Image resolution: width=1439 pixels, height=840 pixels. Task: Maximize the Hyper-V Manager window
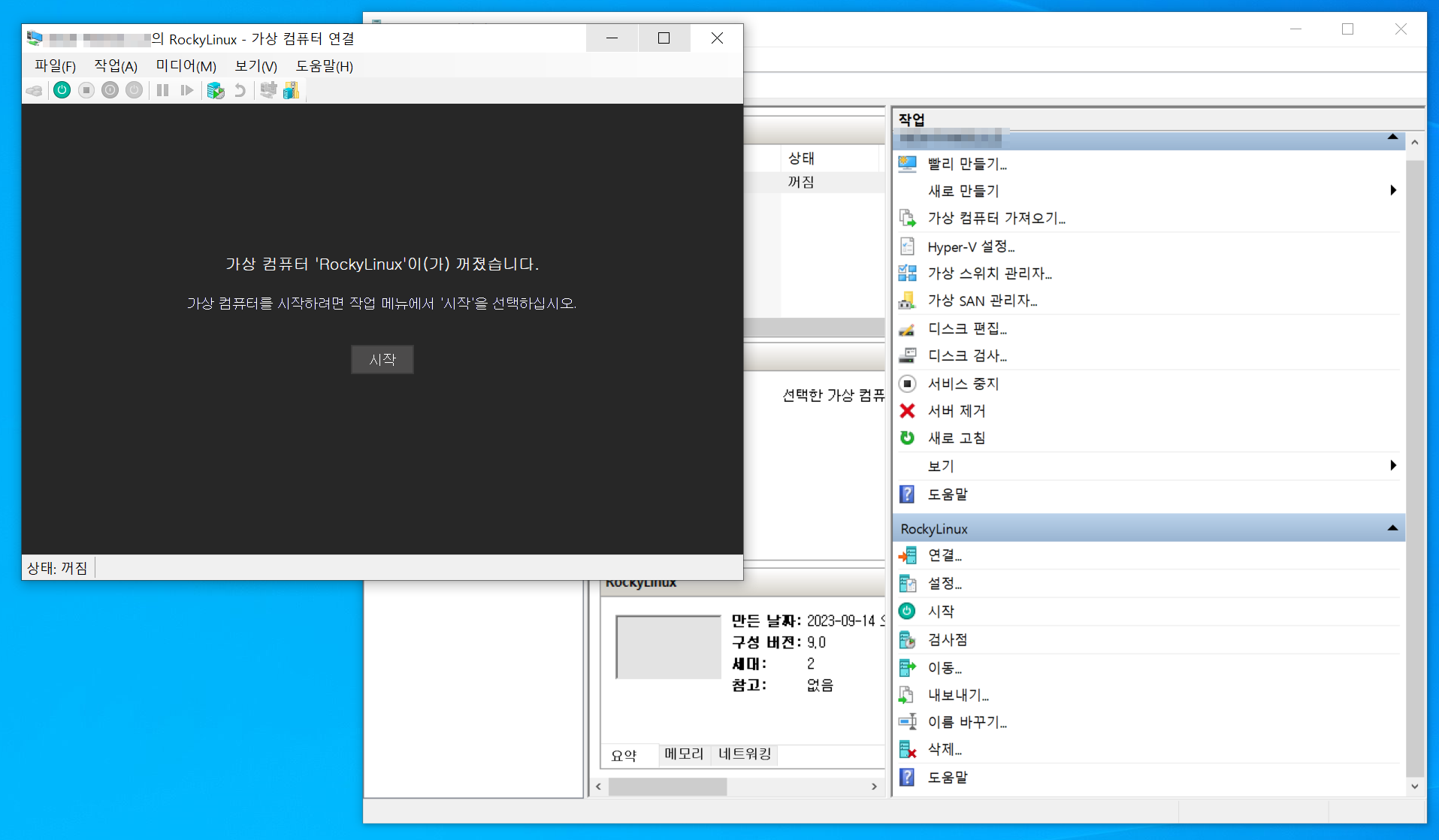tap(1347, 29)
